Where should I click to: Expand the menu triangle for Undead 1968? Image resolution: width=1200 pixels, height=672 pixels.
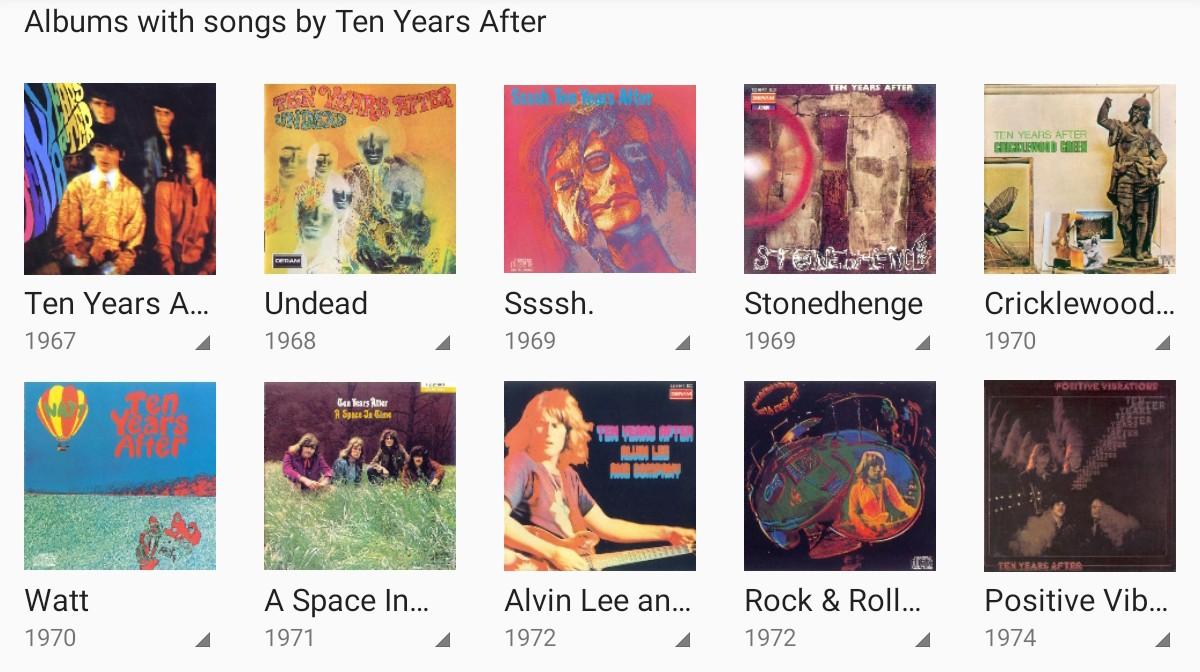click(443, 343)
